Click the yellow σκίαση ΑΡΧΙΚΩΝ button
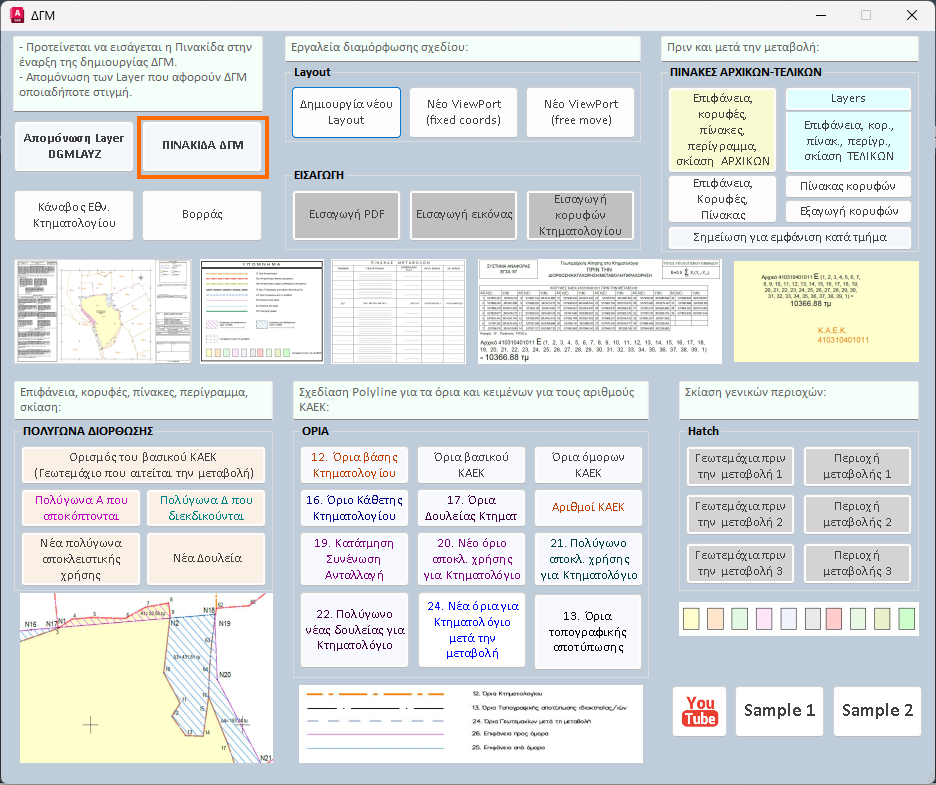 pyautogui.click(x=722, y=130)
